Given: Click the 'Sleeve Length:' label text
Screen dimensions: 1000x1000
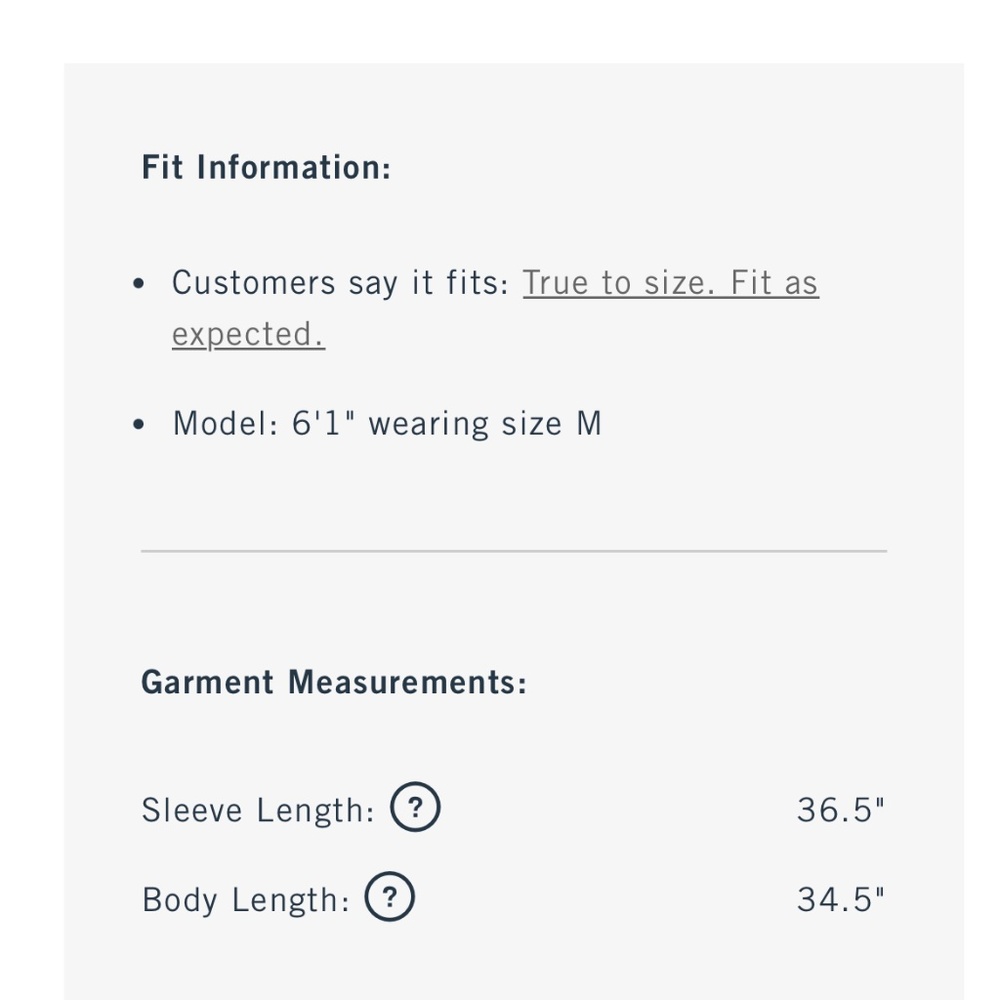Looking at the screenshot, I should [258, 811].
